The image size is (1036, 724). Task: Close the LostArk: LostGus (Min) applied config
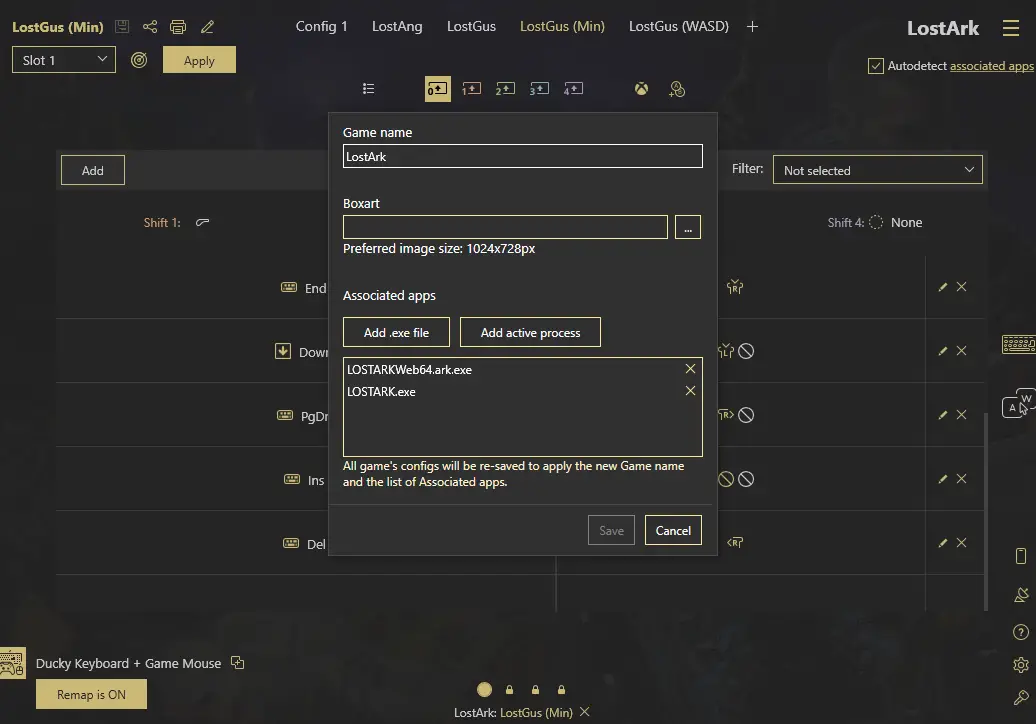click(585, 712)
